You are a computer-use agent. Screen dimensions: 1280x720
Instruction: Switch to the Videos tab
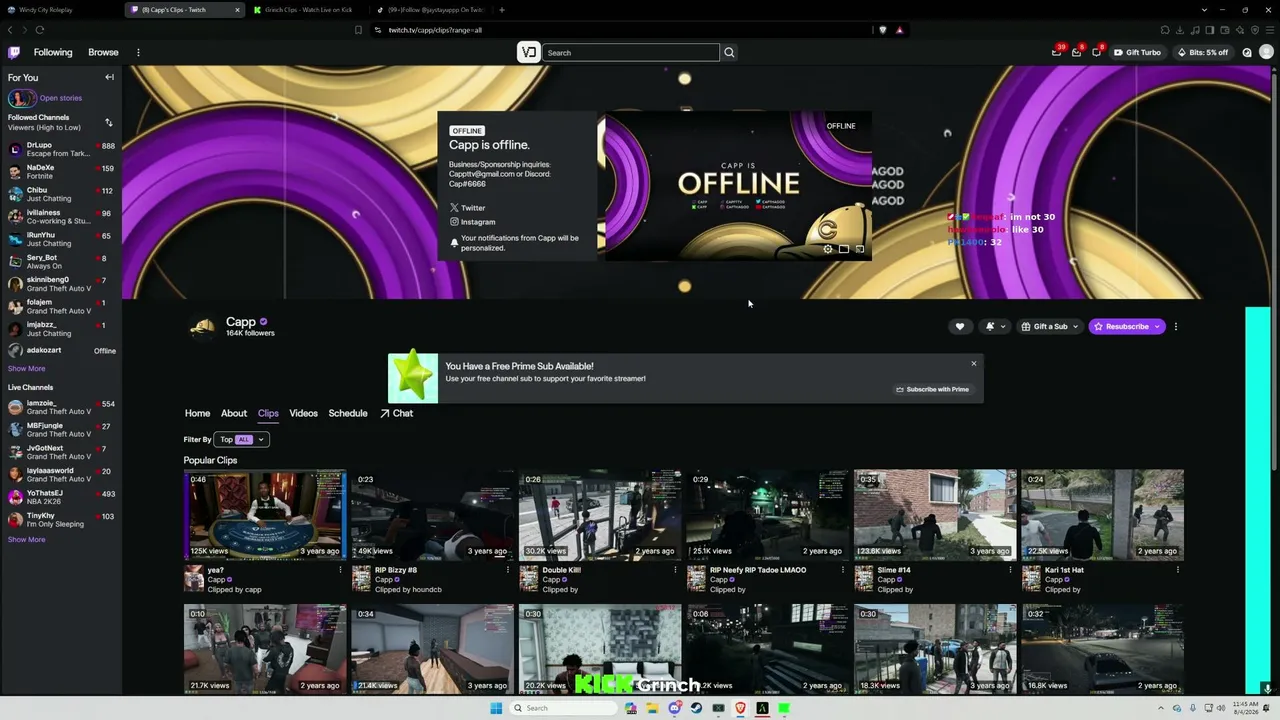pos(303,413)
